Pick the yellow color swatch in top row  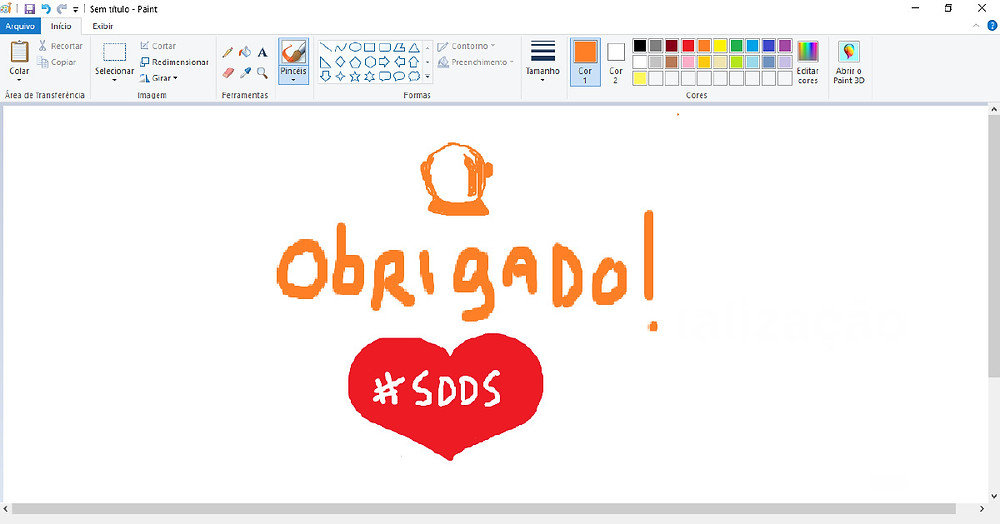[x=720, y=45]
